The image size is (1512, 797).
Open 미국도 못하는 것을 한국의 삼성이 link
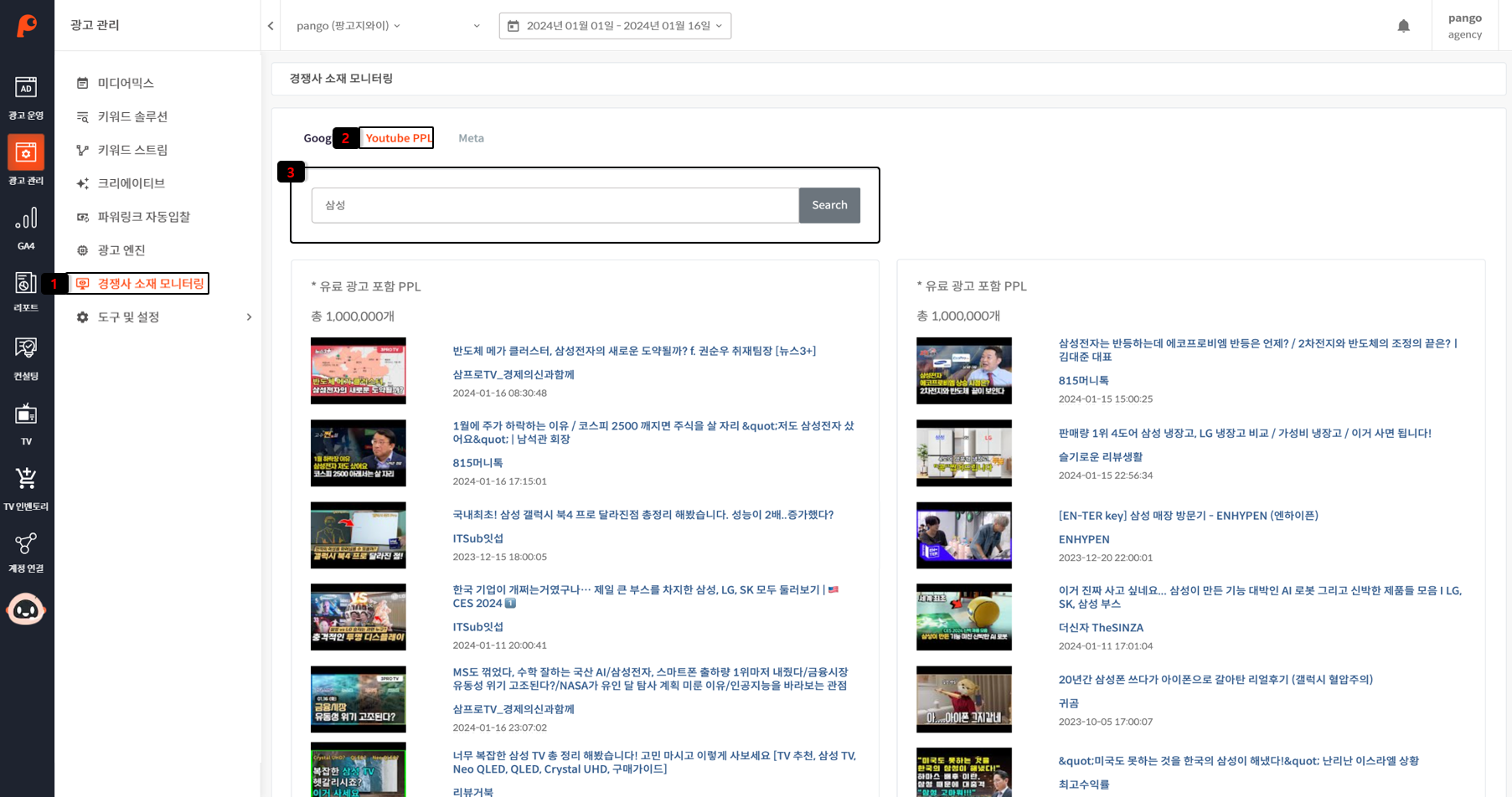pos(1238,761)
